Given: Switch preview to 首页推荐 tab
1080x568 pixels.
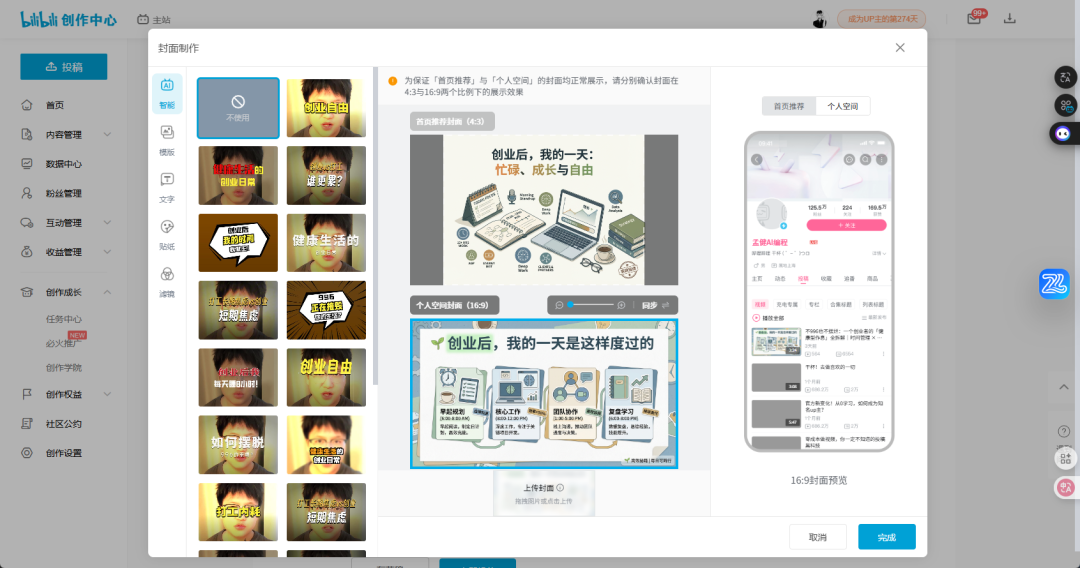Looking at the screenshot, I should 789,106.
